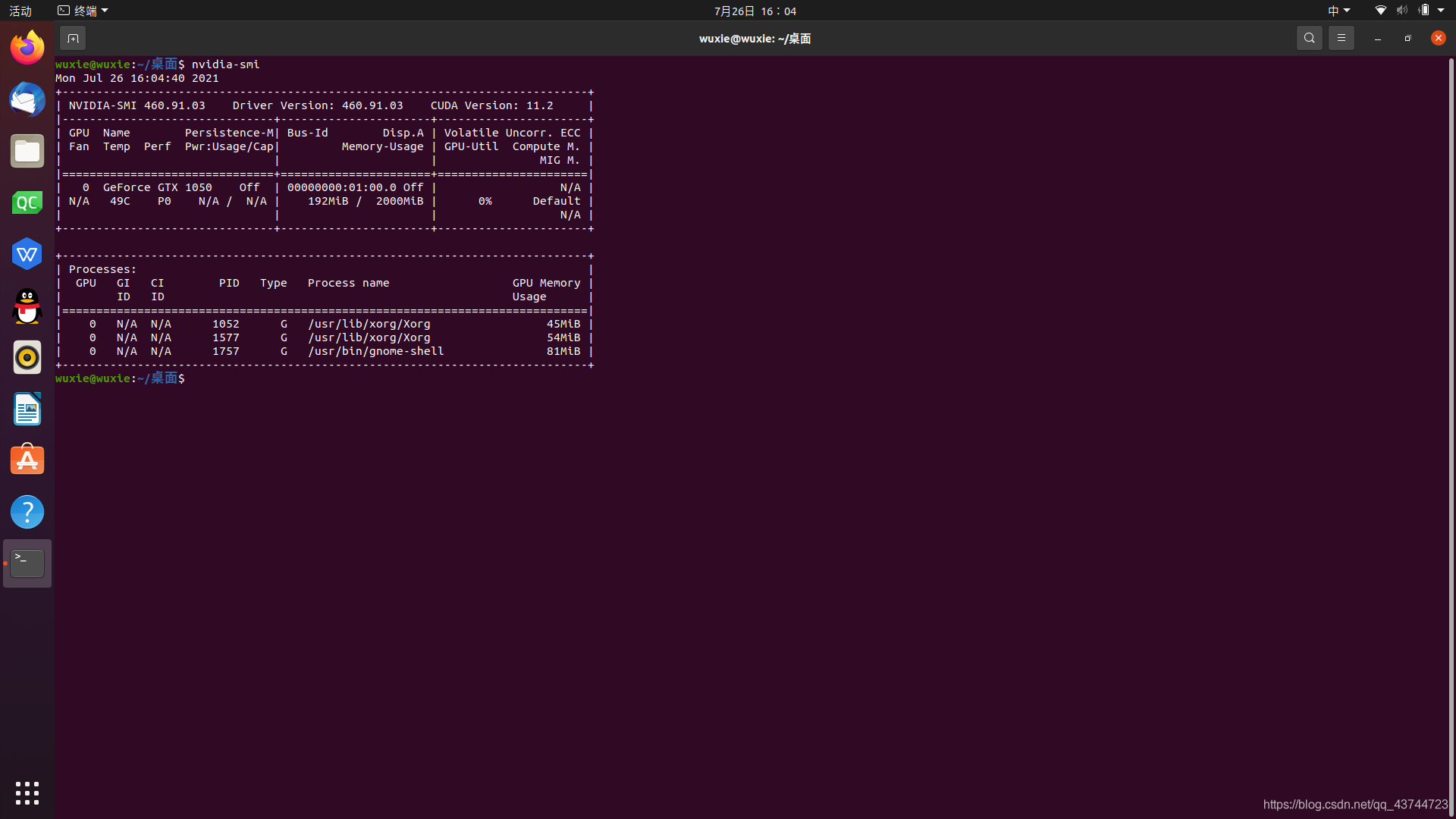This screenshot has height=819, width=1456.
Task: Open Ubuntu Software store
Action: point(27,460)
